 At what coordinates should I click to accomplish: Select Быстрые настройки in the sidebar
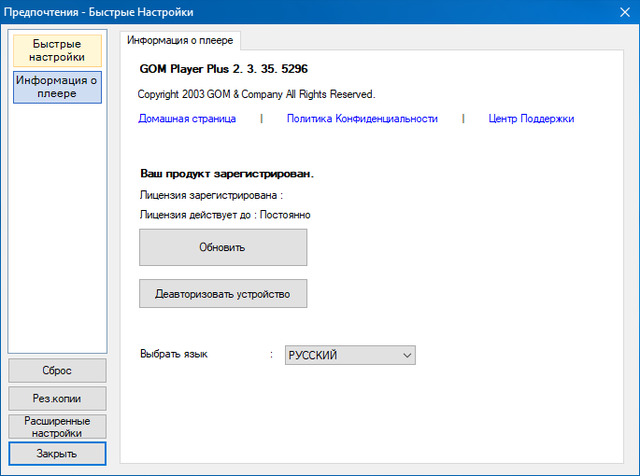(x=57, y=51)
